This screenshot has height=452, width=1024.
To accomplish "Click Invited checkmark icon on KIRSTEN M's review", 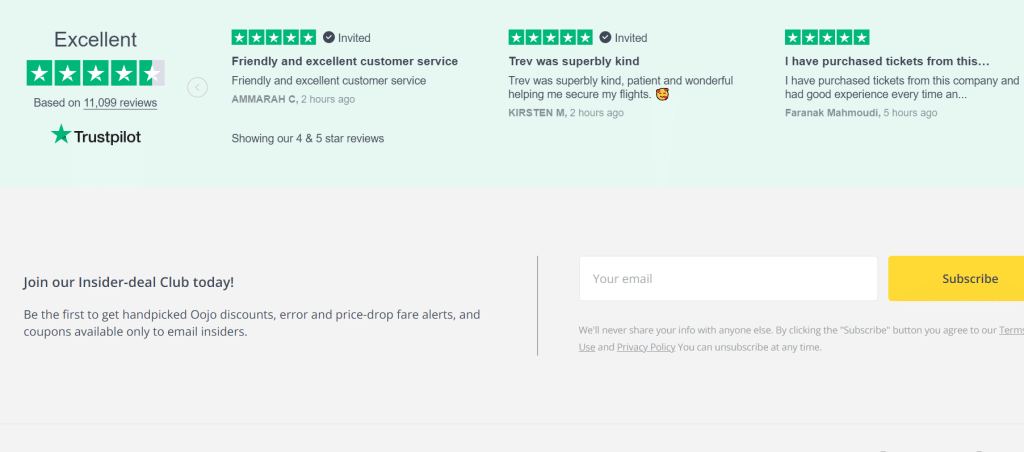I will point(606,38).
